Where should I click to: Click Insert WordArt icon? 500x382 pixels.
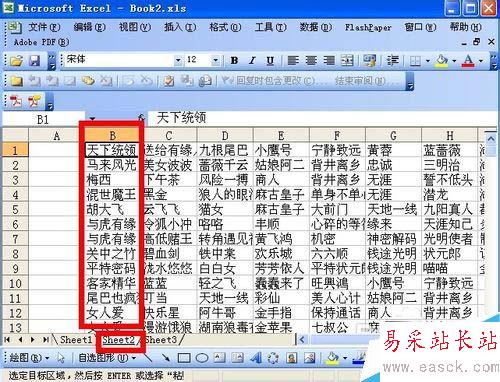tap(255, 358)
